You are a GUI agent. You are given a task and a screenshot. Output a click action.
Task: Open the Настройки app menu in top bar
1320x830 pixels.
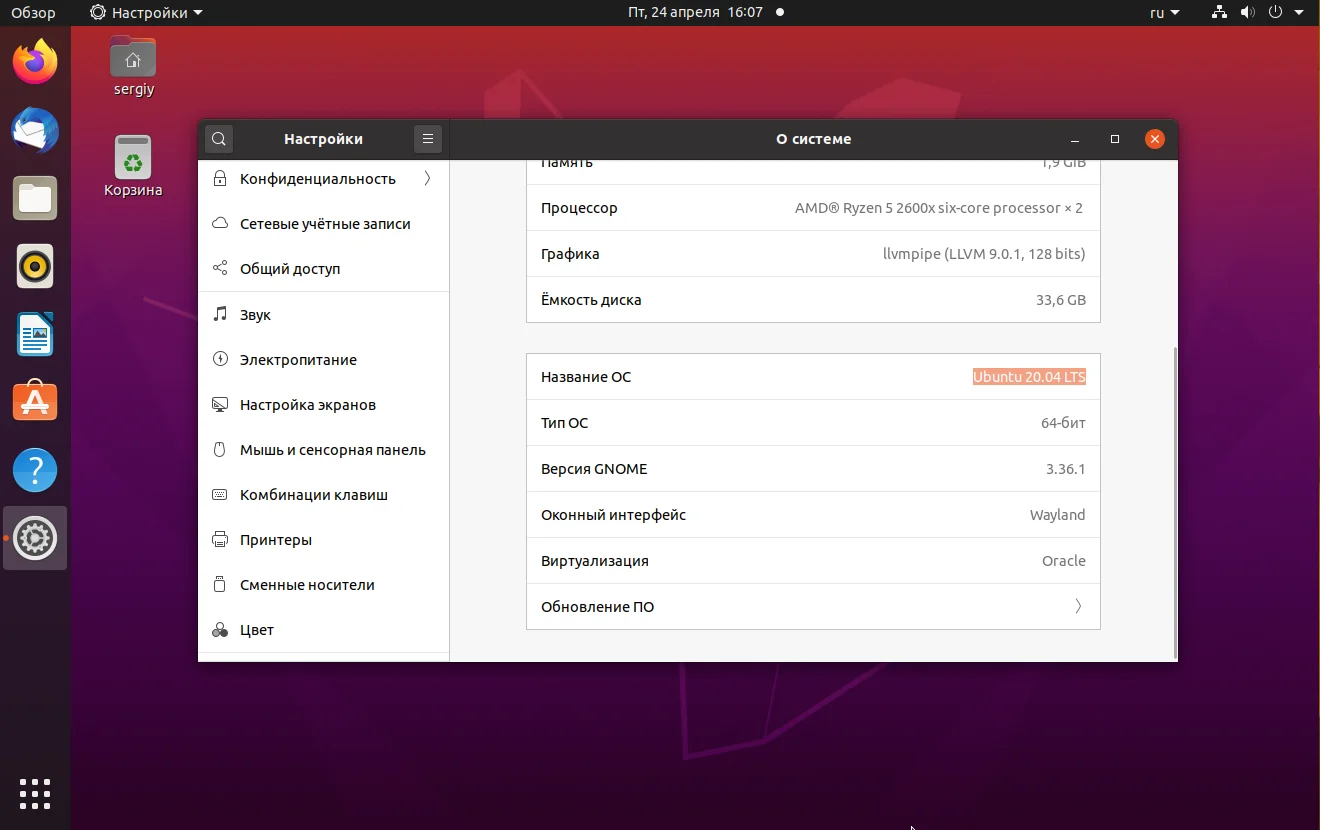[146, 13]
